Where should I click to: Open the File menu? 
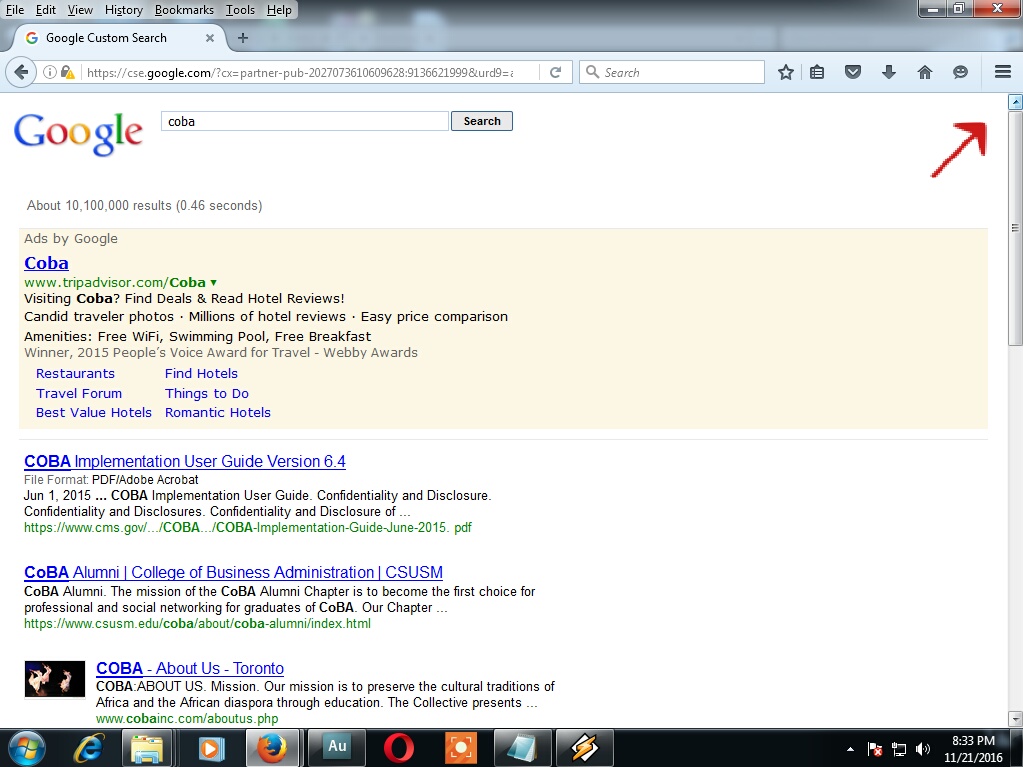pyautogui.click(x=14, y=10)
